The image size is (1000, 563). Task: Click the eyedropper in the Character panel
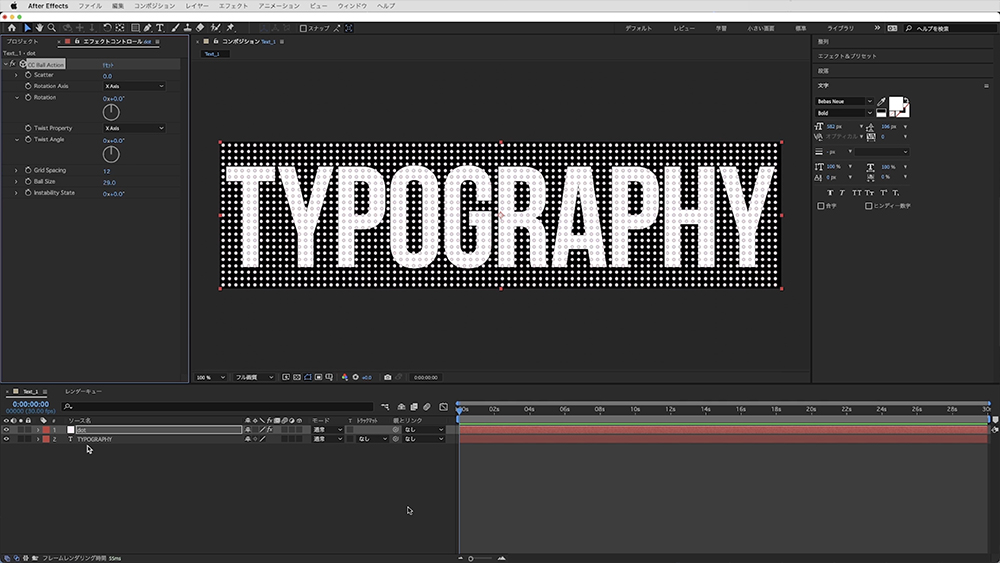point(880,101)
